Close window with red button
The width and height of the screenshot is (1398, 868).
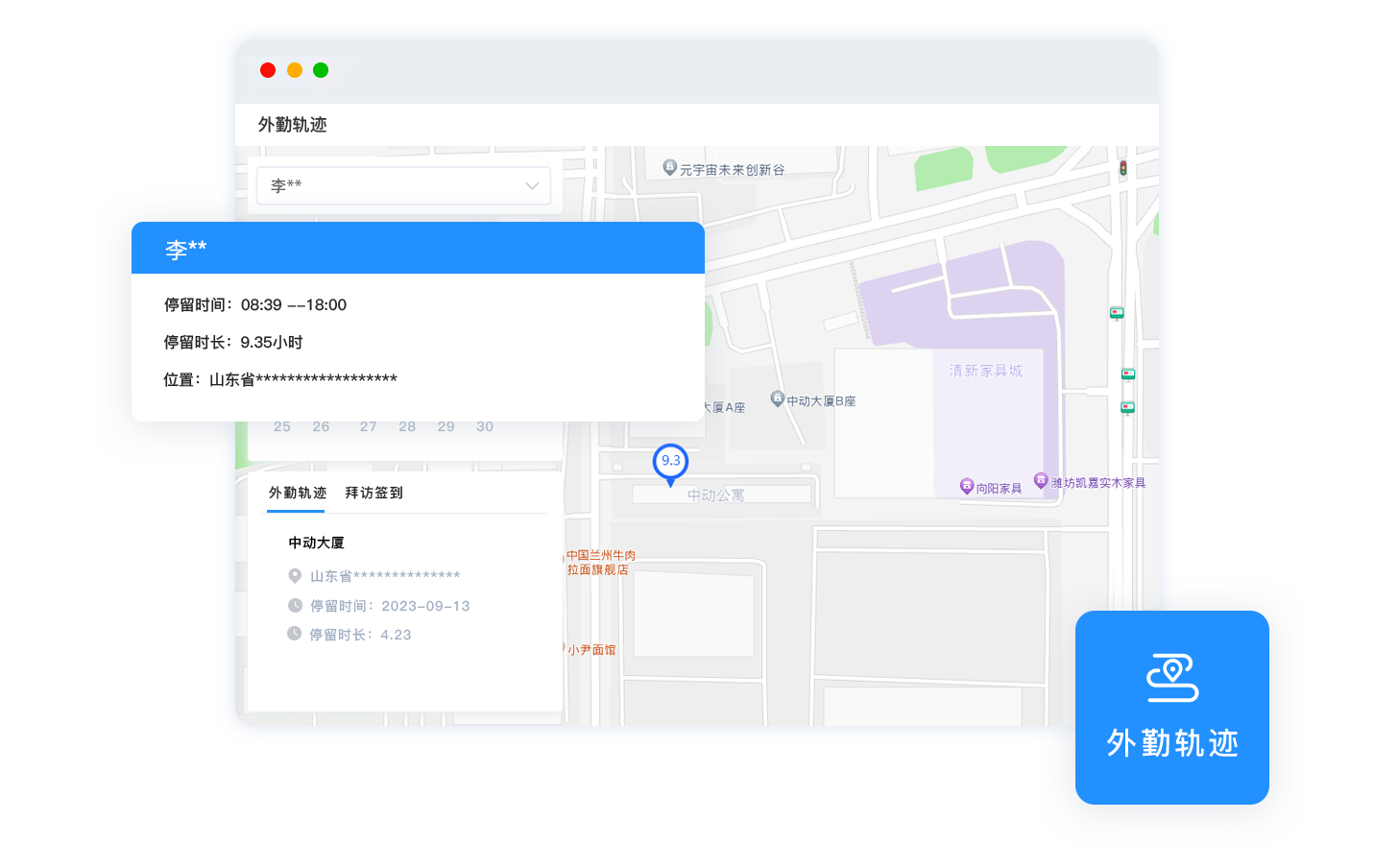click(x=268, y=70)
